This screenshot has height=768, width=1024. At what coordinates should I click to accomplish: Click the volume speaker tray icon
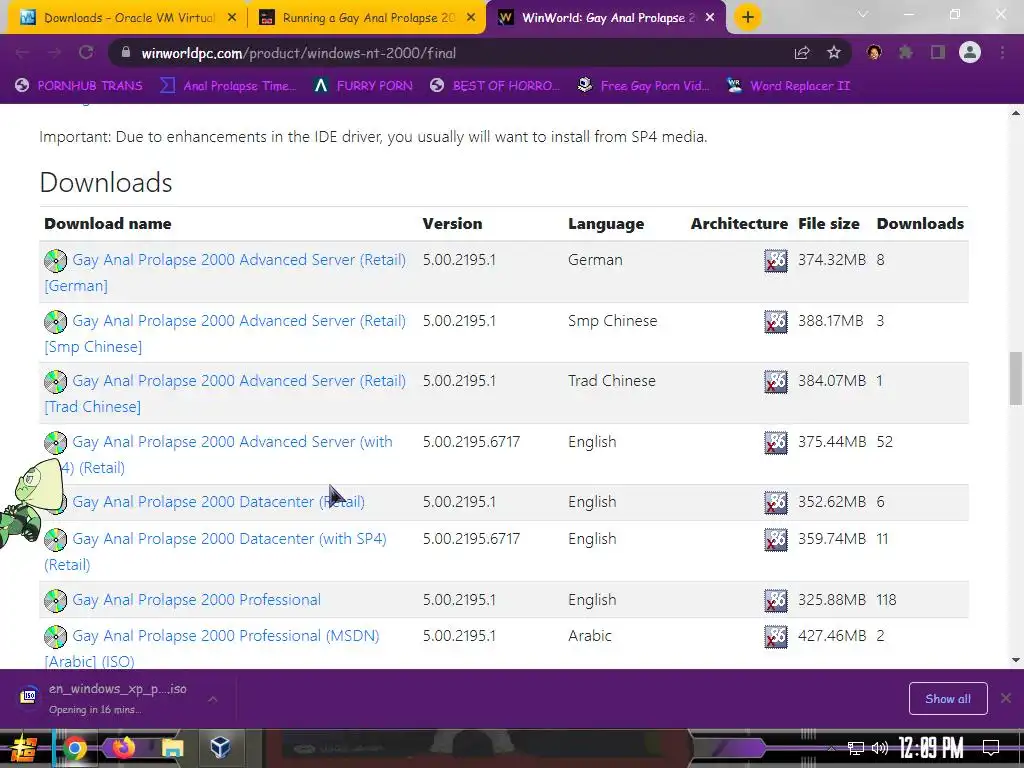tap(880, 748)
